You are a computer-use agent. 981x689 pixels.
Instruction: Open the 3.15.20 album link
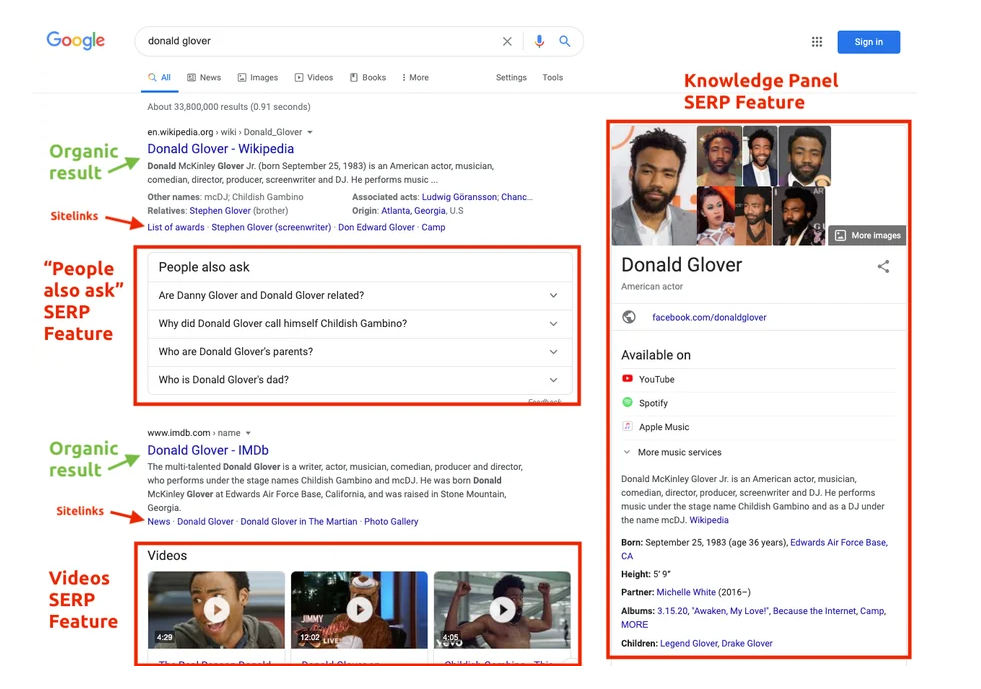coord(673,611)
